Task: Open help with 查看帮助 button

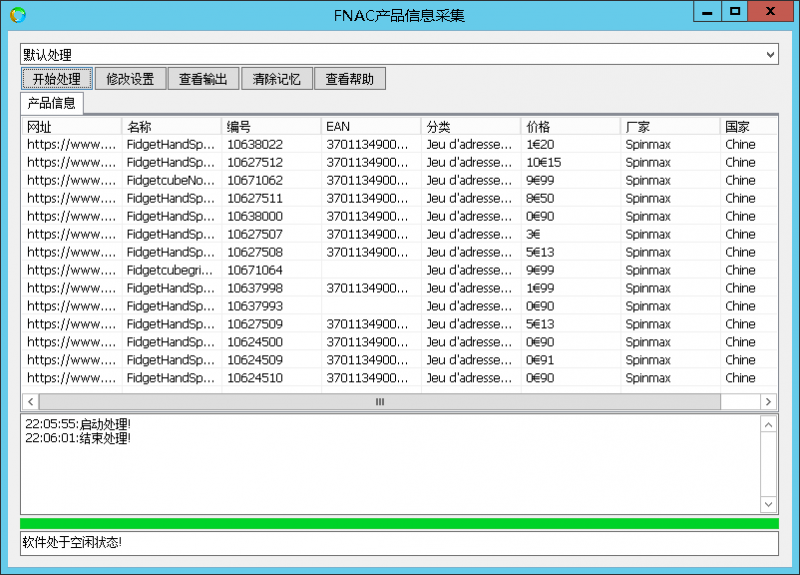Action: coord(349,79)
